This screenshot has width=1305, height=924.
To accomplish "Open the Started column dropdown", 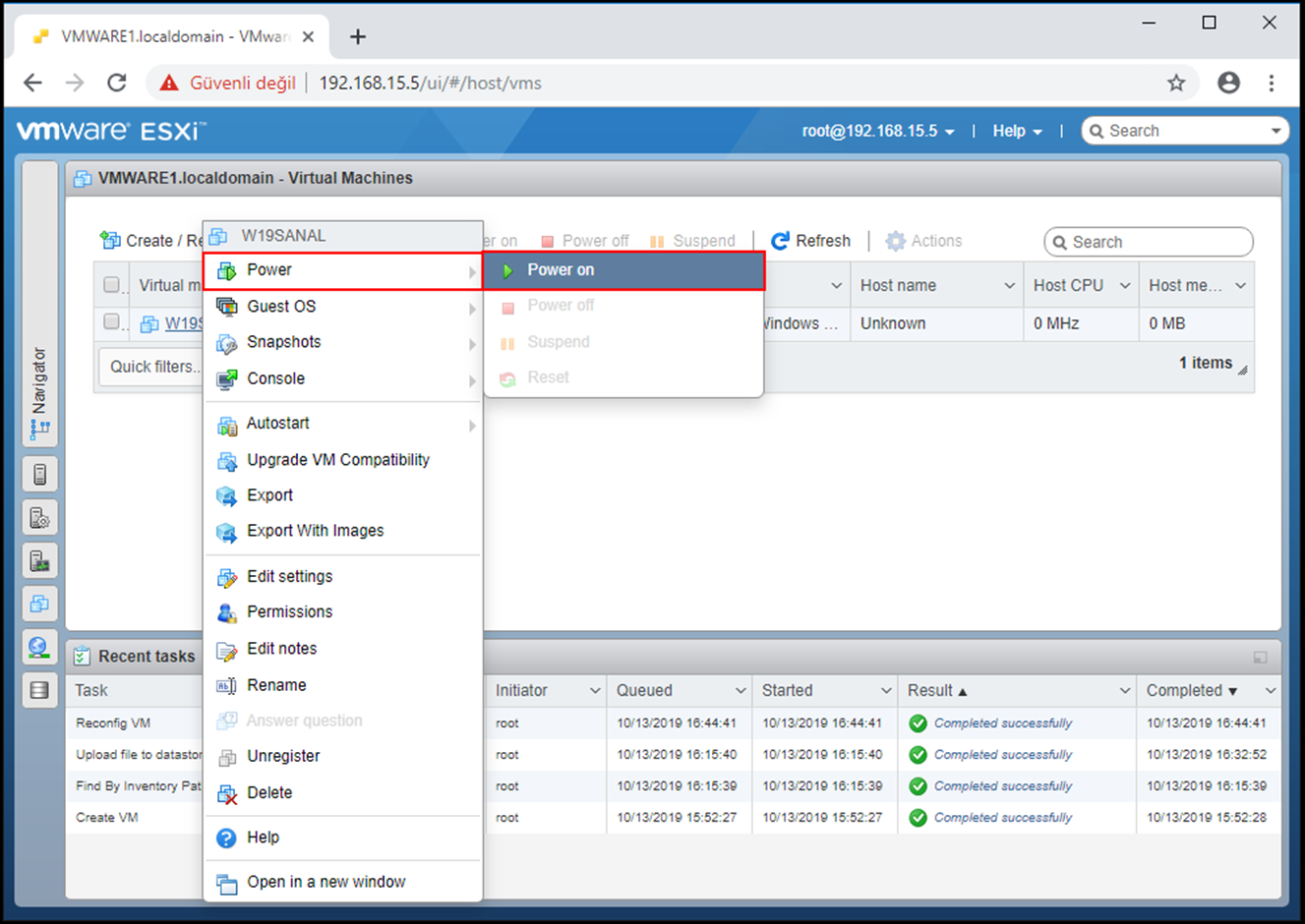I will (885, 691).
